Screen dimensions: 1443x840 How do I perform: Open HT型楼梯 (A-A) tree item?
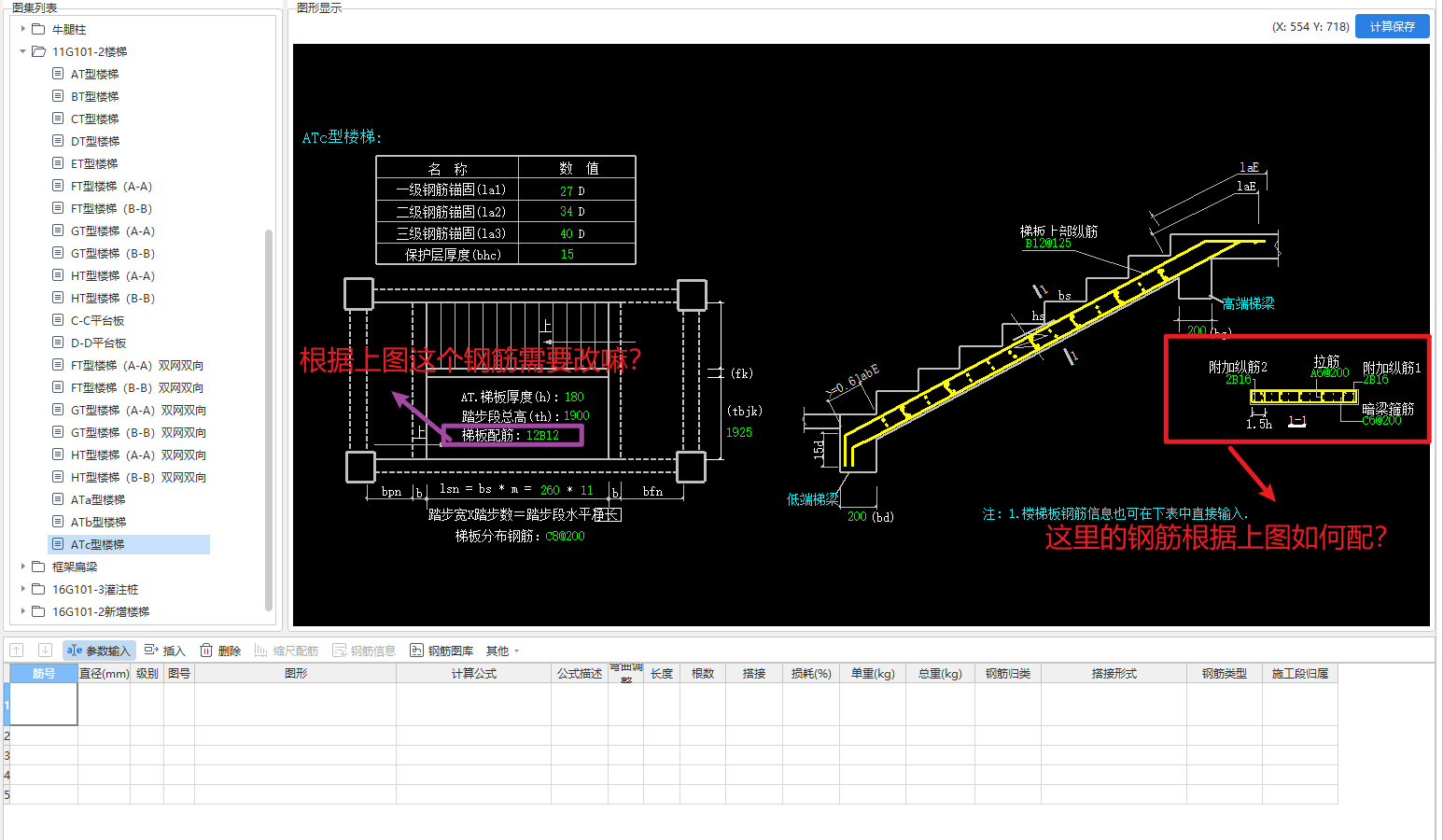[x=113, y=275]
